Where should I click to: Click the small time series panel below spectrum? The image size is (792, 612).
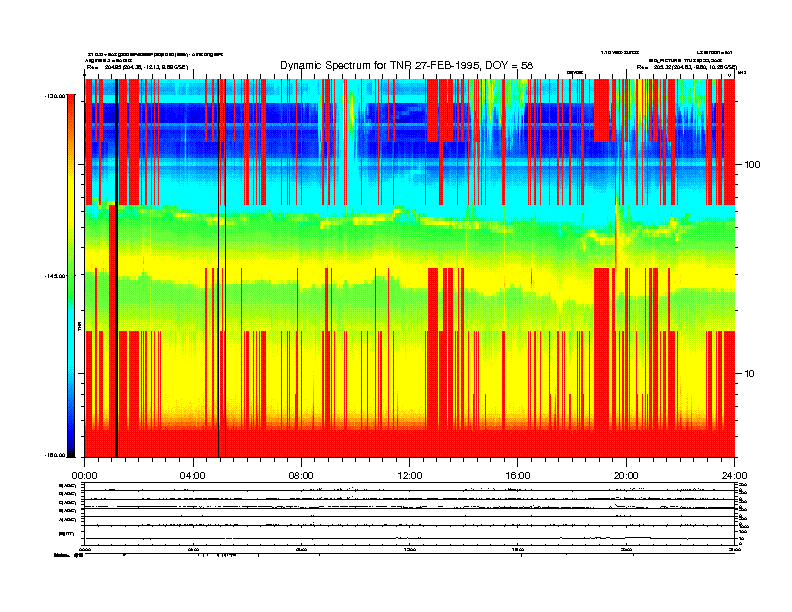pos(409,515)
